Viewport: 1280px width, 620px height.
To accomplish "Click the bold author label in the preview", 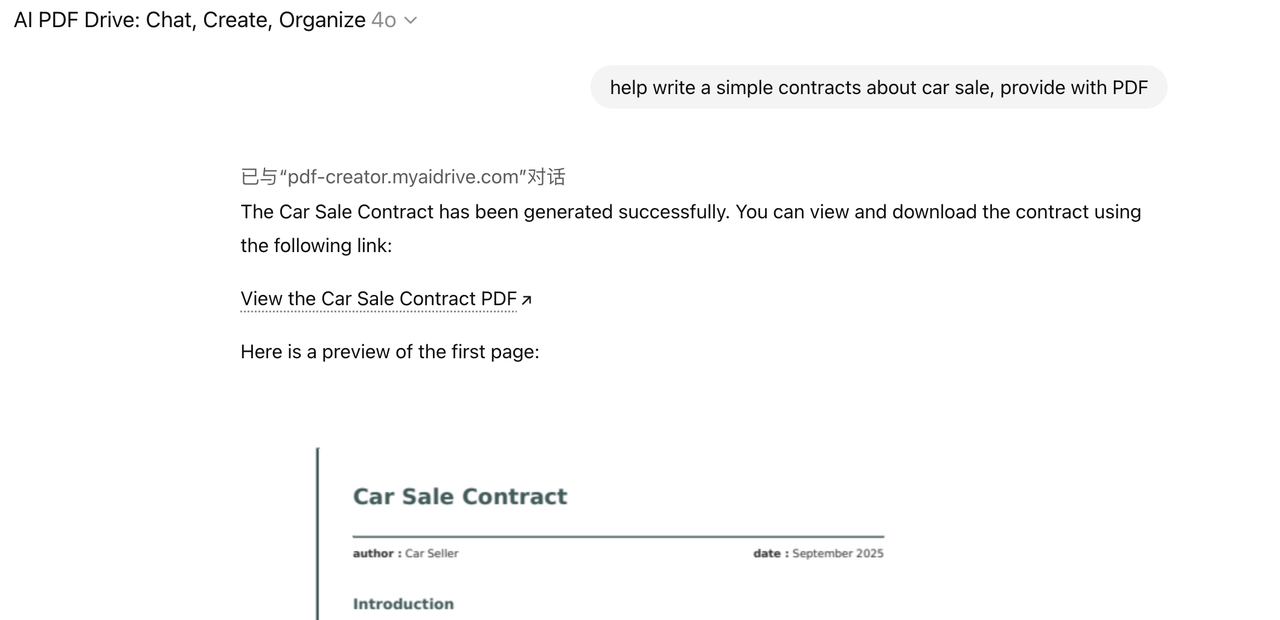I will [x=376, y=553].
